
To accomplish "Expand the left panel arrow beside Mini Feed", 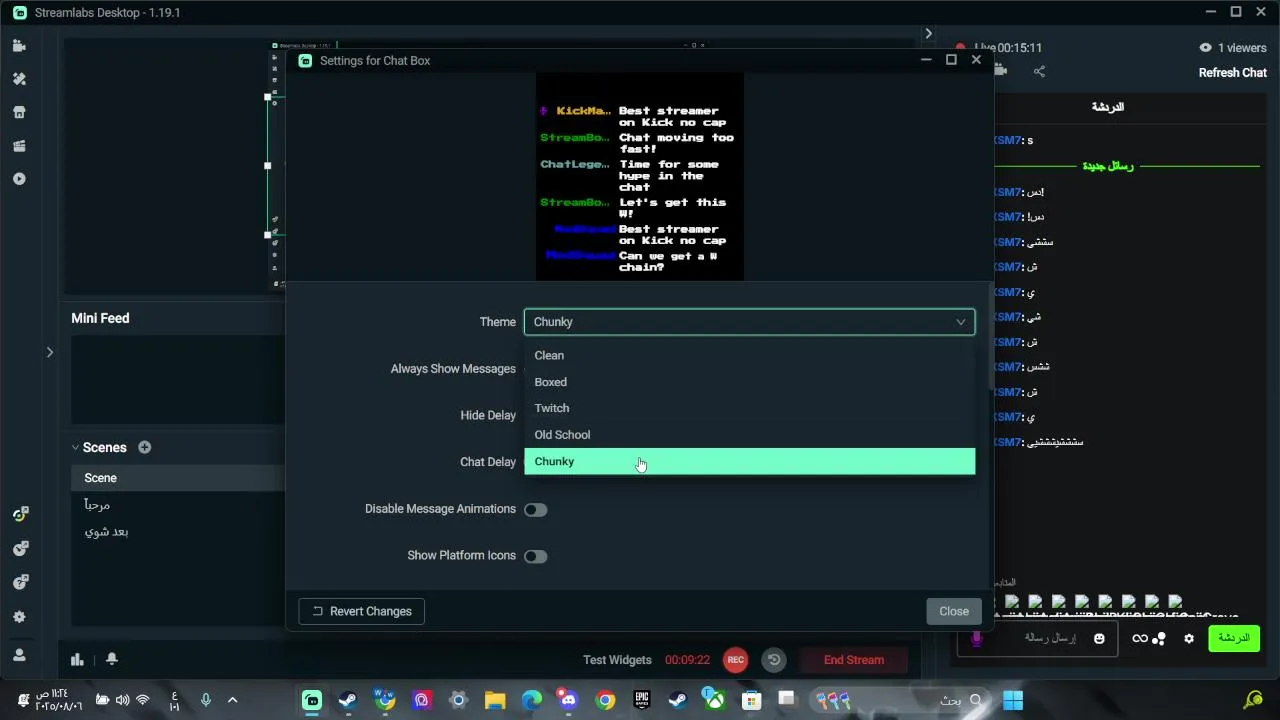I will tap(49, 352).
